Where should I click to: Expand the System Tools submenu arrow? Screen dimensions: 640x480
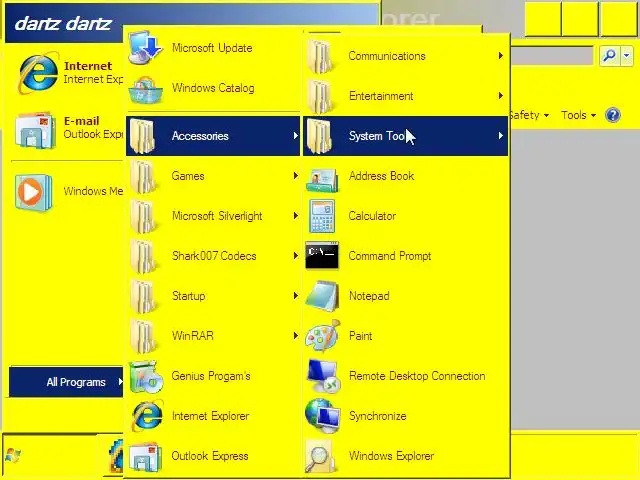pos(500,136)
